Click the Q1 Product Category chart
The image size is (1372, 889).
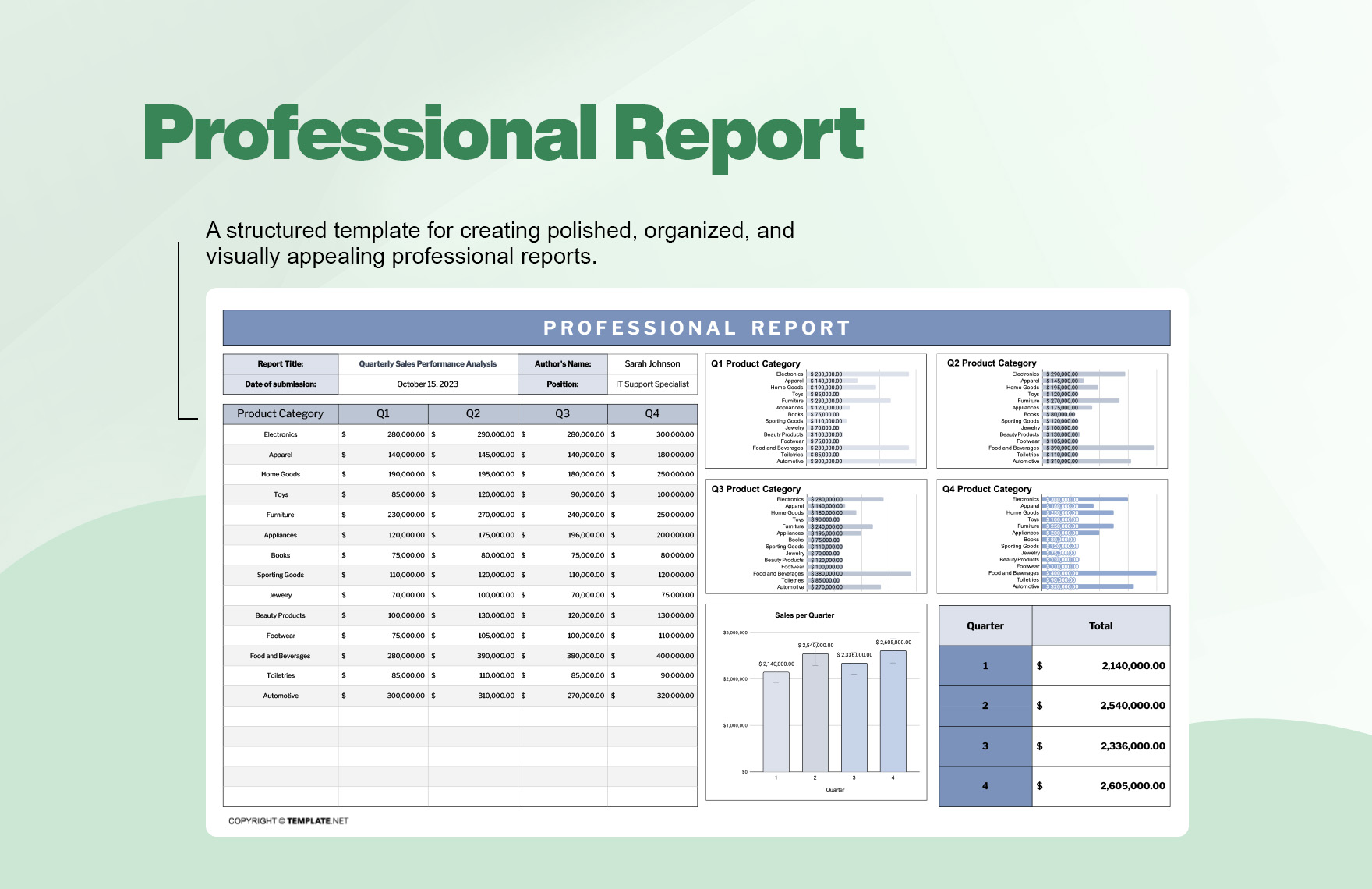(x=816, y=411)
